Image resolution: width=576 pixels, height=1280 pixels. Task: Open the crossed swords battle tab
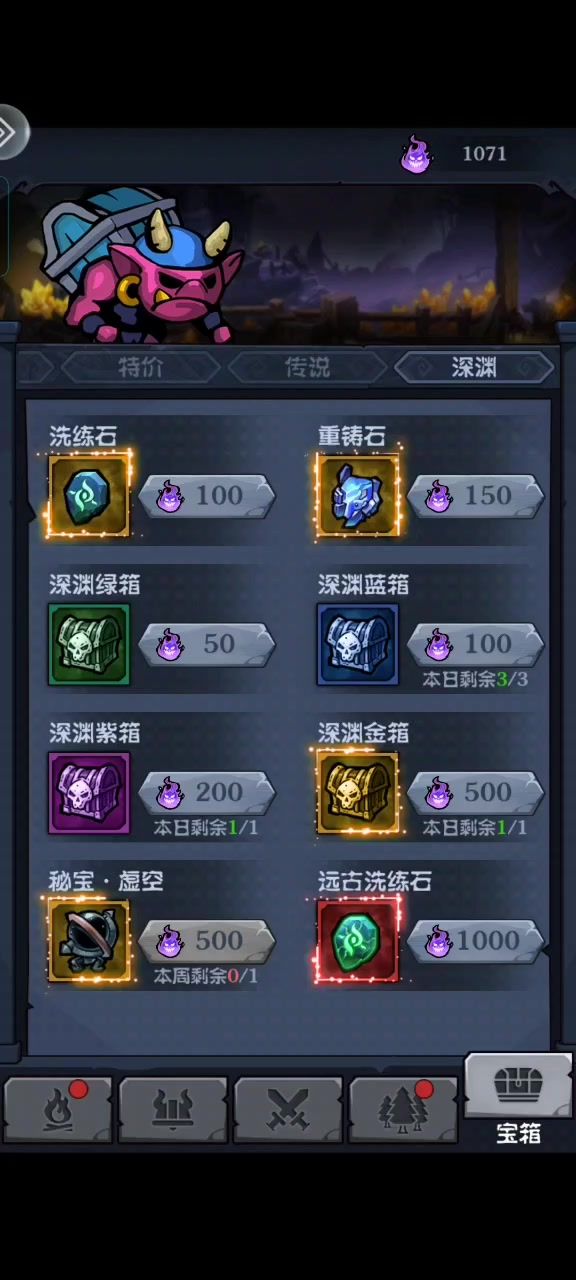[x=288, y=1110]
